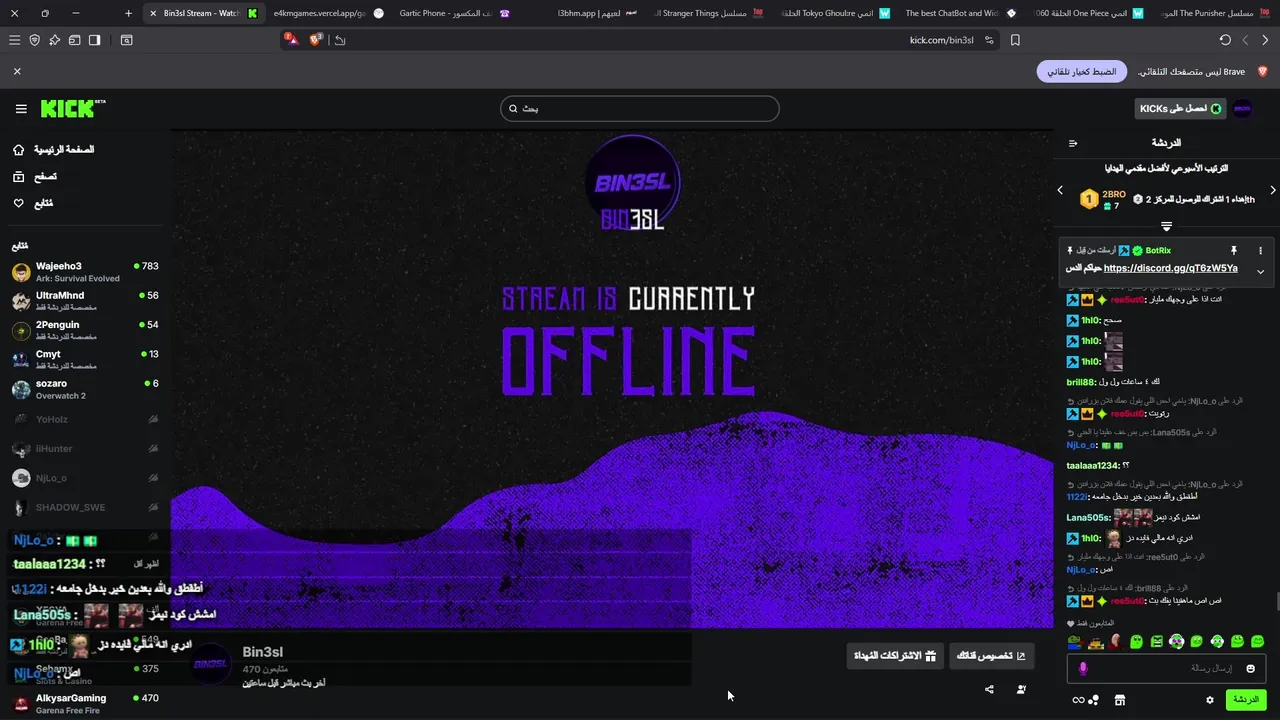Open 2Penguin channel in followed list
The image size is (1280, 720).
[x=85, y=330]
